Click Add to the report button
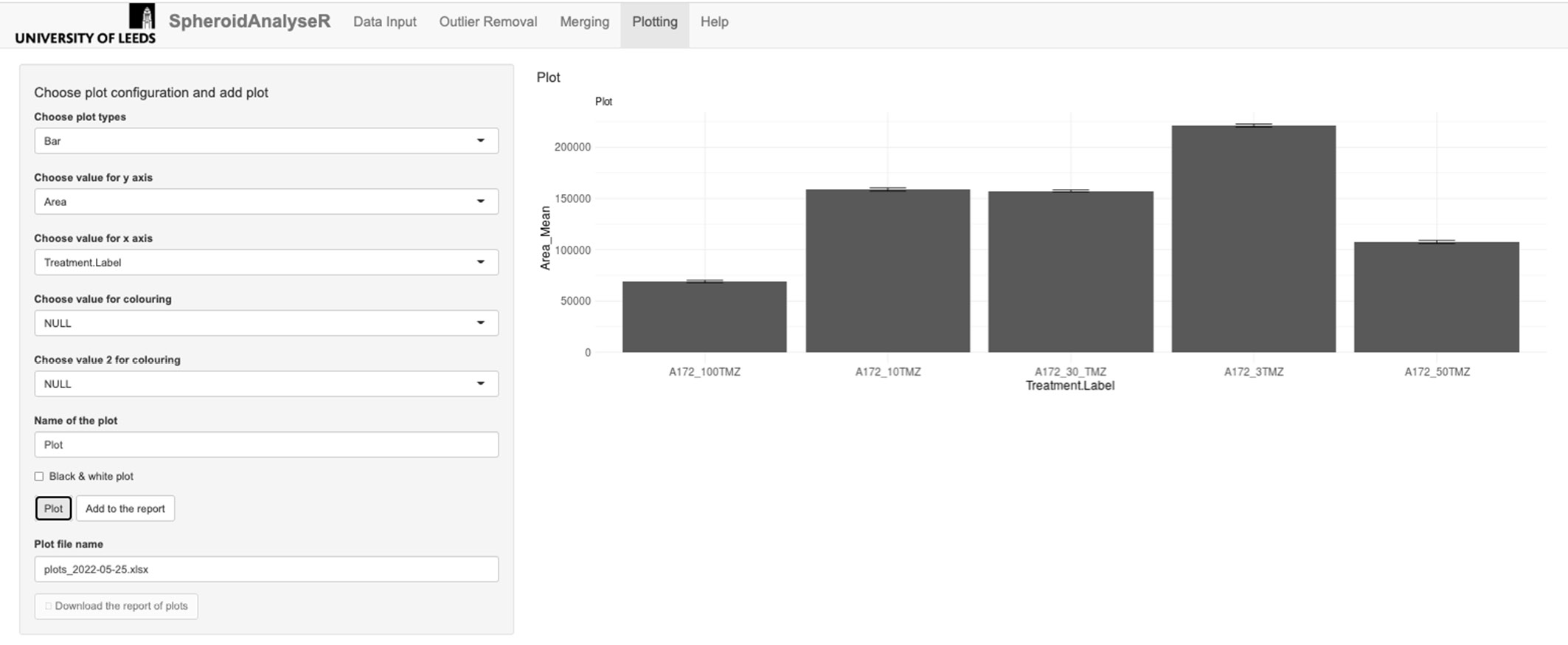Screen dimensions: 1568x645 point(125,508)
